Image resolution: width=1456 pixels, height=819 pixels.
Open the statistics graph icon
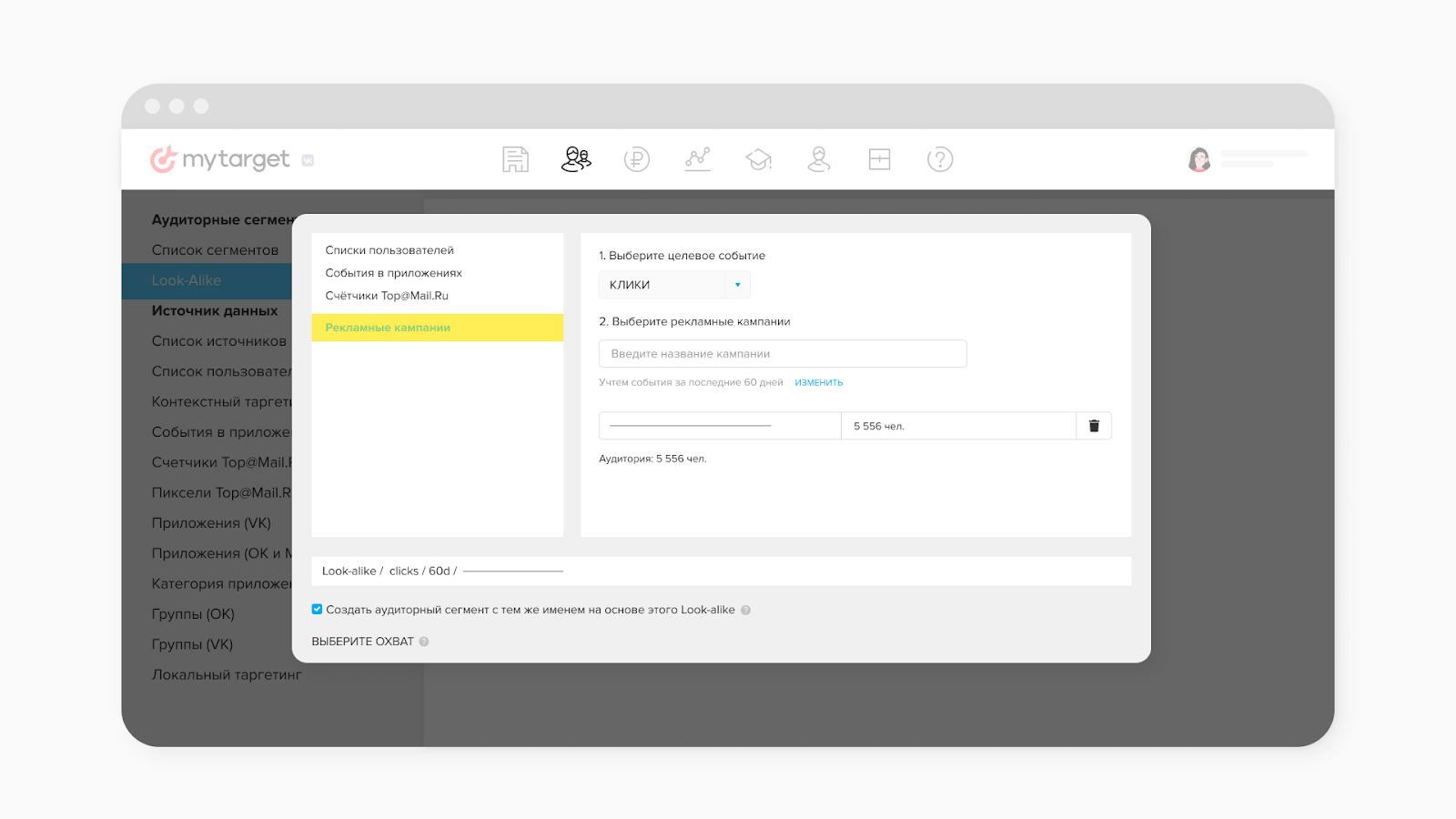[x=698, y=159]
